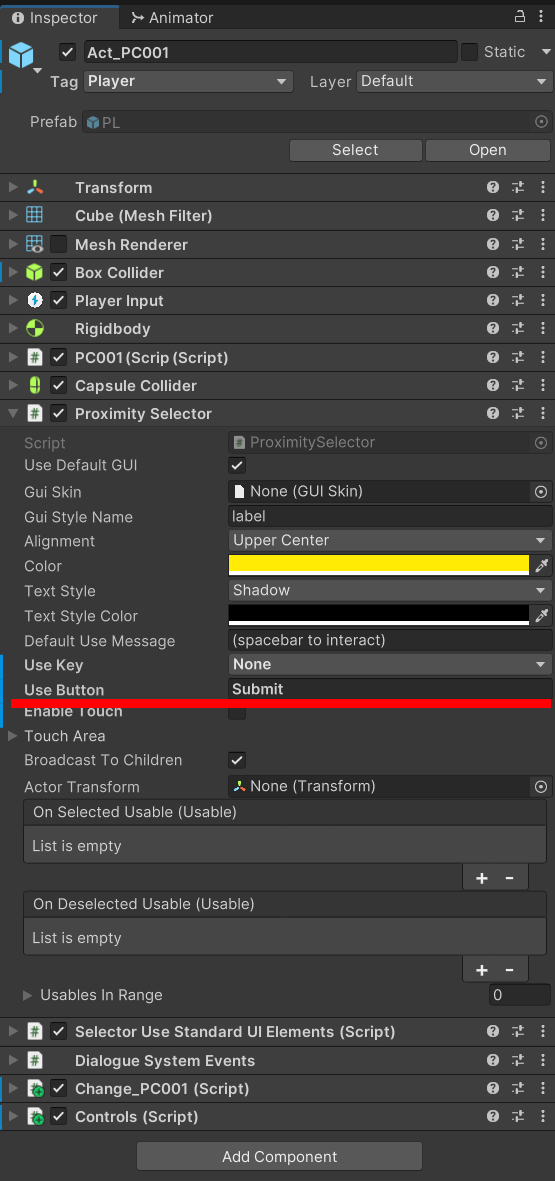The width and height of the screenshot is (555, 1181).
Task: Open help for Transform component
Action: tap(492, 188)
